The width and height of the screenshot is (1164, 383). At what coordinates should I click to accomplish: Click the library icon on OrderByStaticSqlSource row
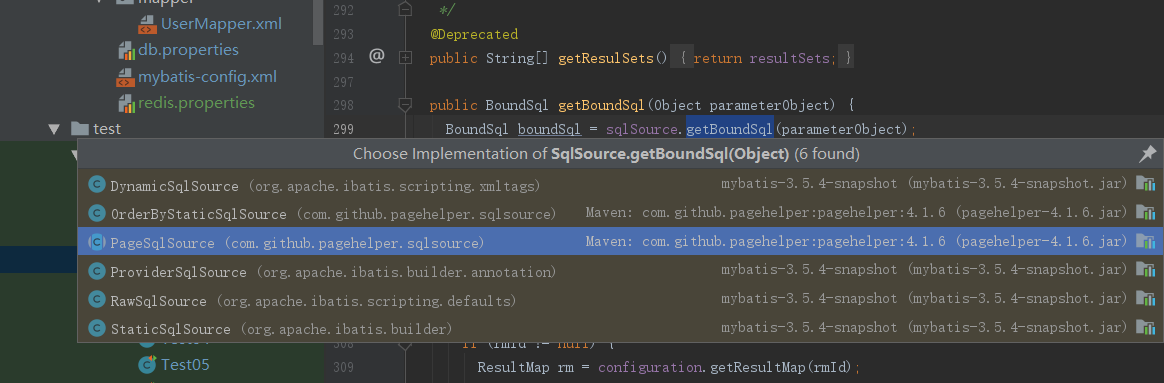[x=1145, y=214]
